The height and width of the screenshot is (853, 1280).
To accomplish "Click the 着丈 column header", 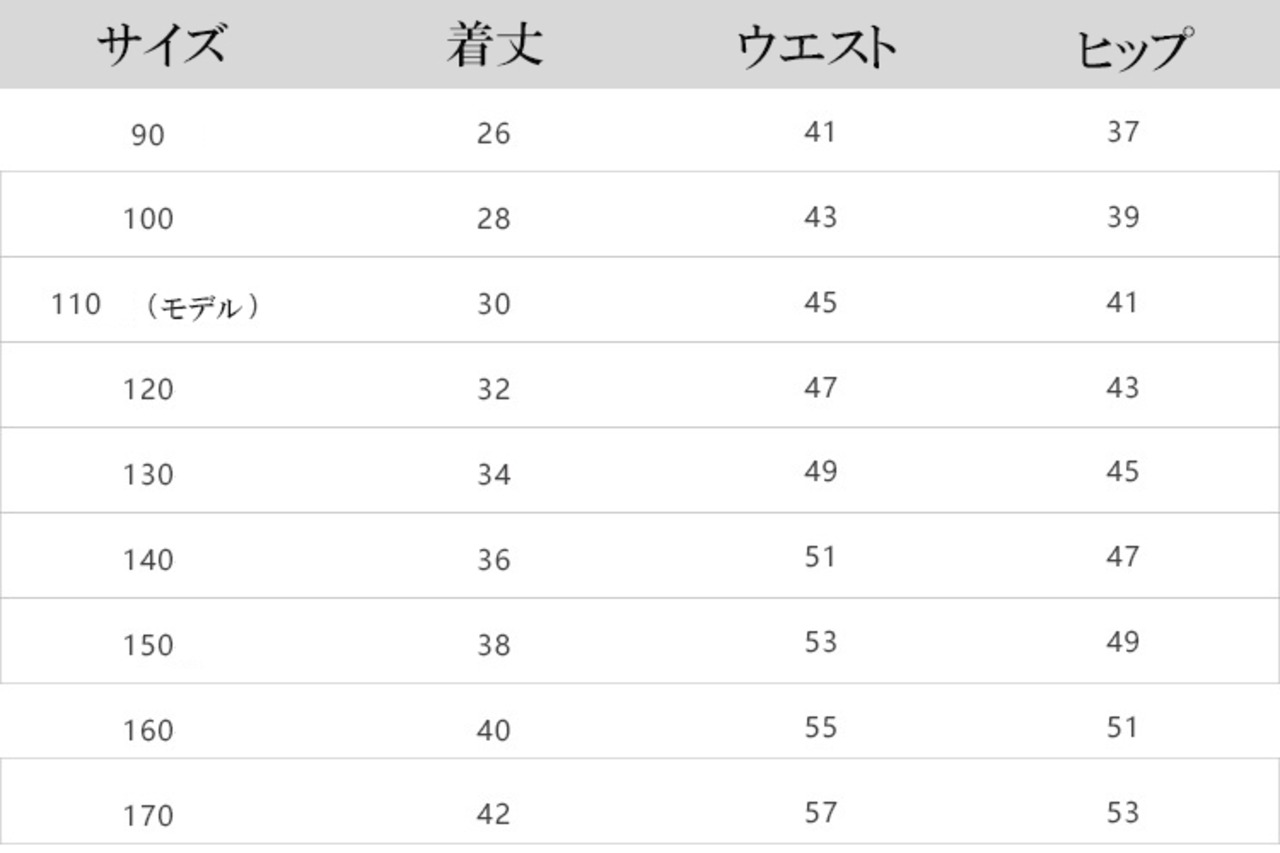I will pyautogui.click(x=494, y=47).
